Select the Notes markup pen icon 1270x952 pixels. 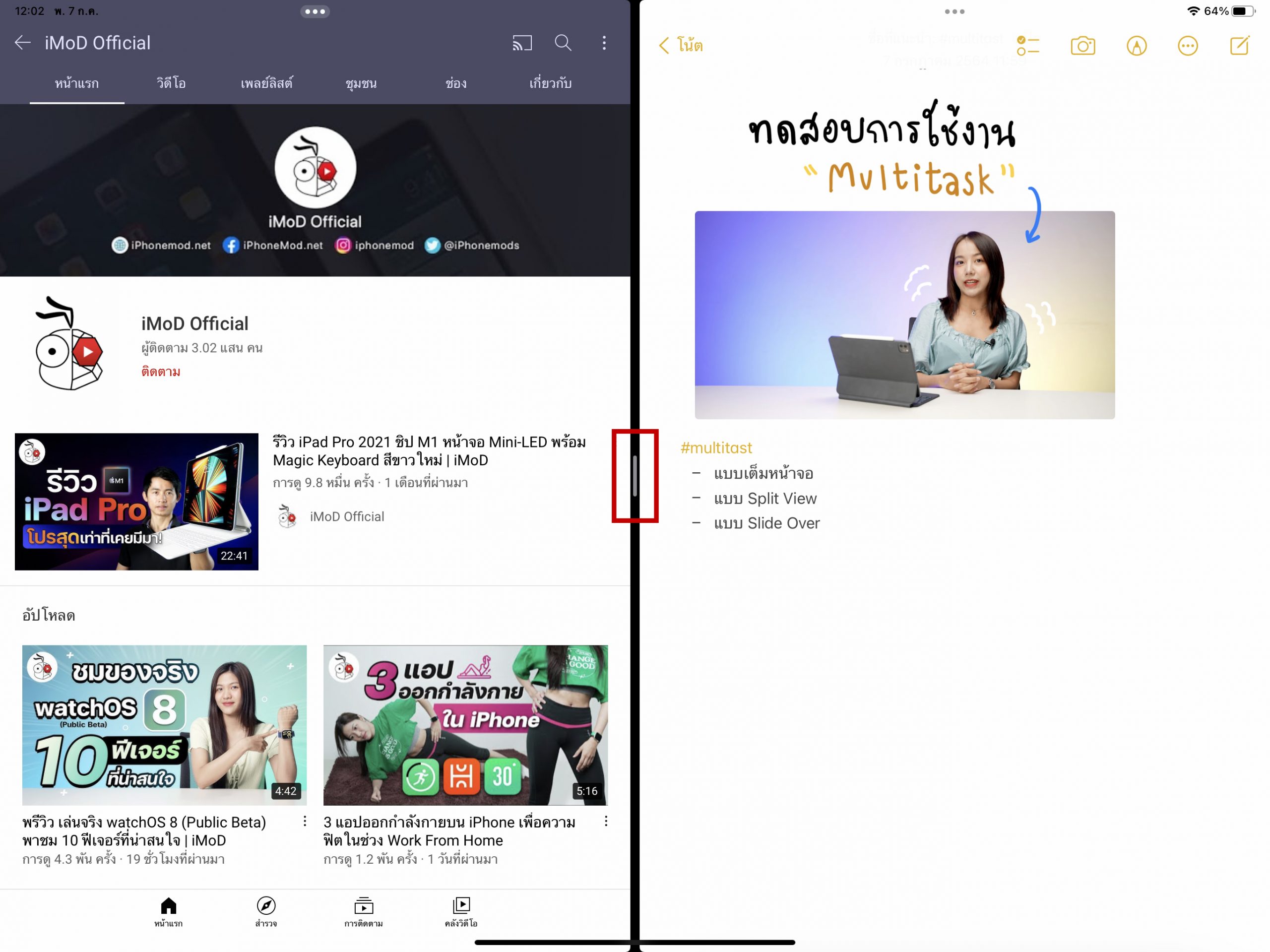(1136, 46)
